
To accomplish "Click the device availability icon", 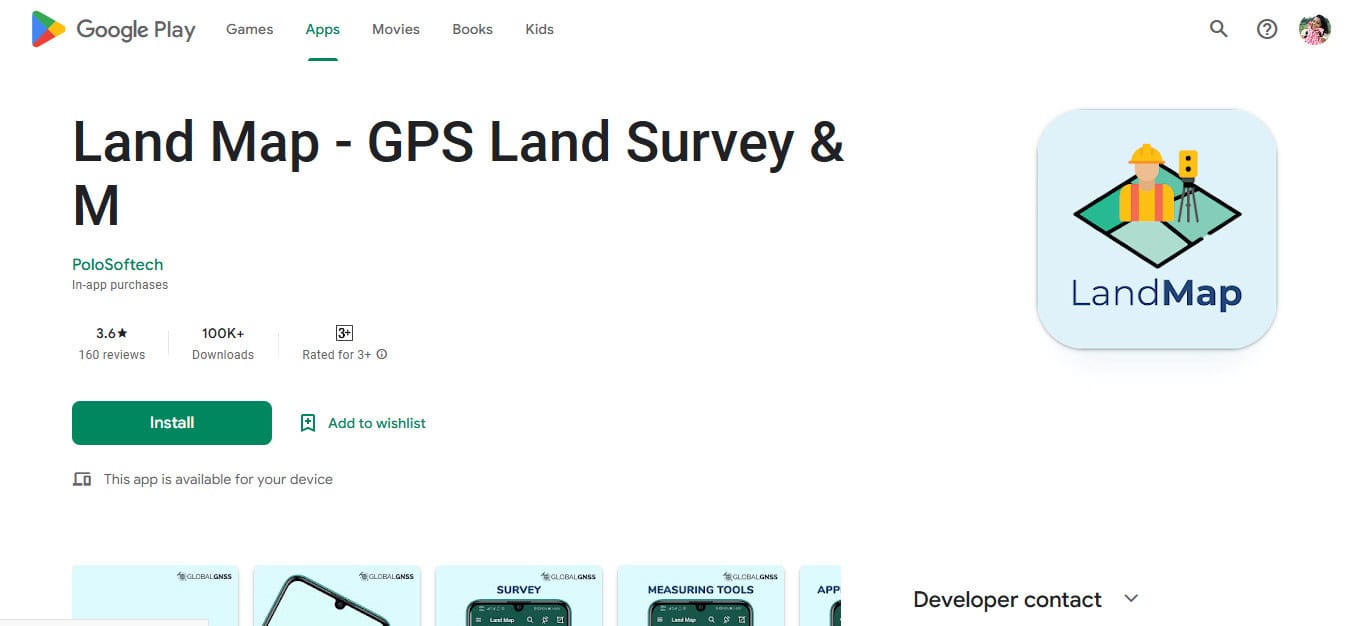I will click(82, 479).
